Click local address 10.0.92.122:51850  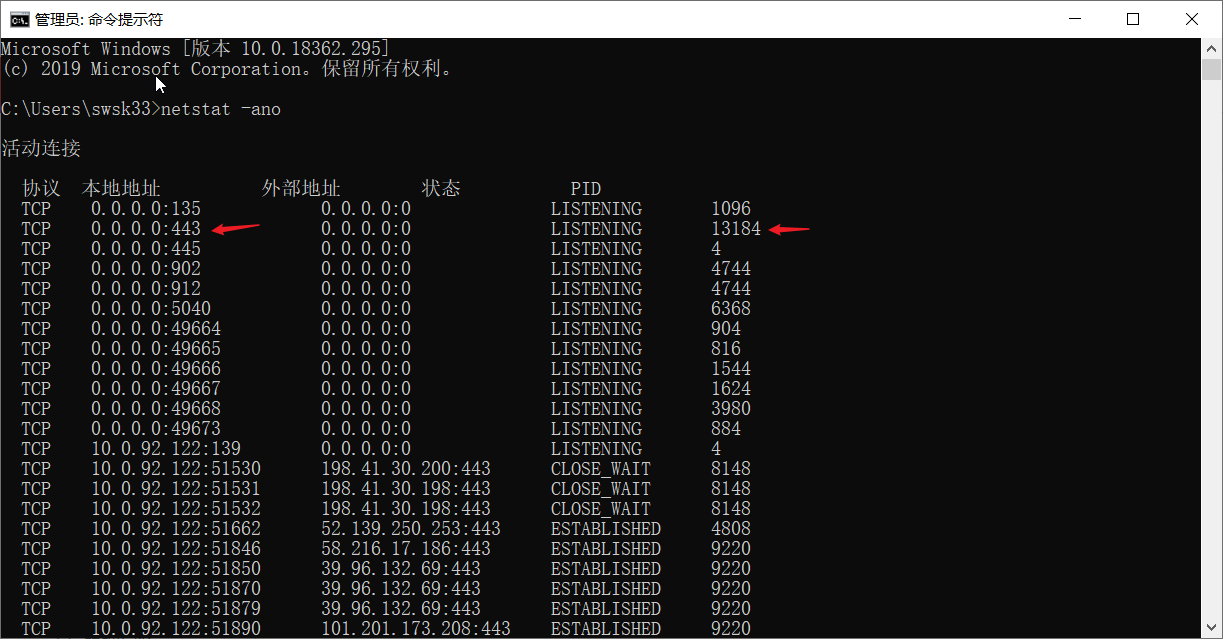(x=176, y=569)
